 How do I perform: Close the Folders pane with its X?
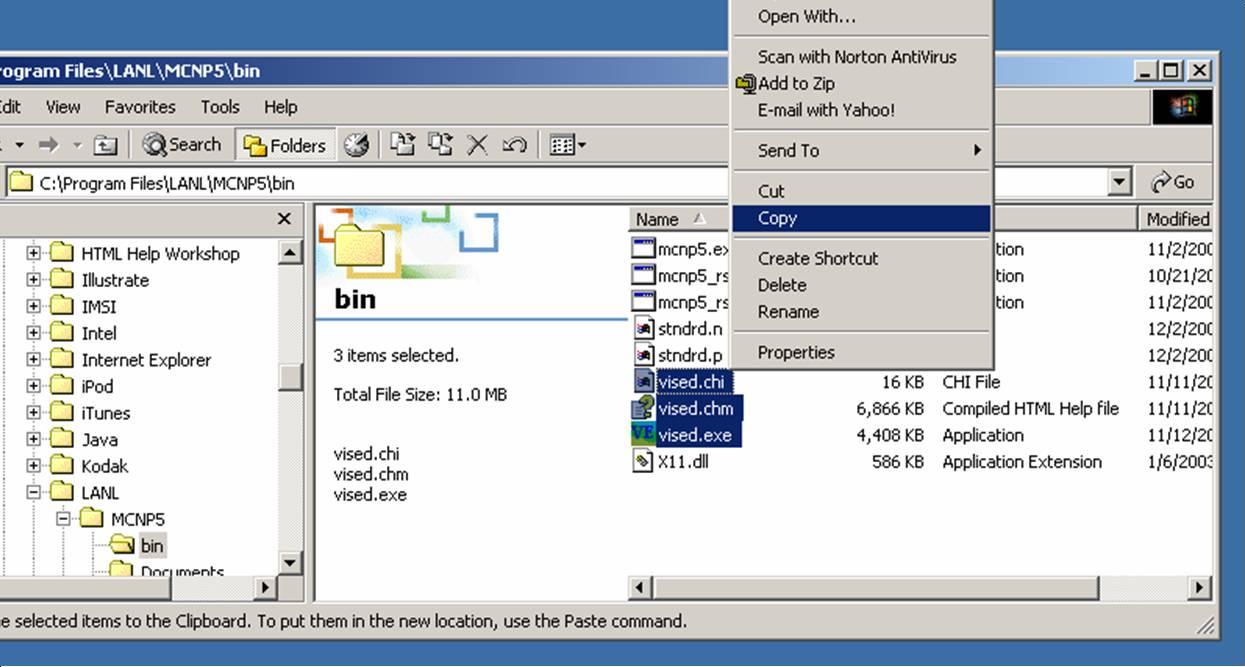coord(284,219)
